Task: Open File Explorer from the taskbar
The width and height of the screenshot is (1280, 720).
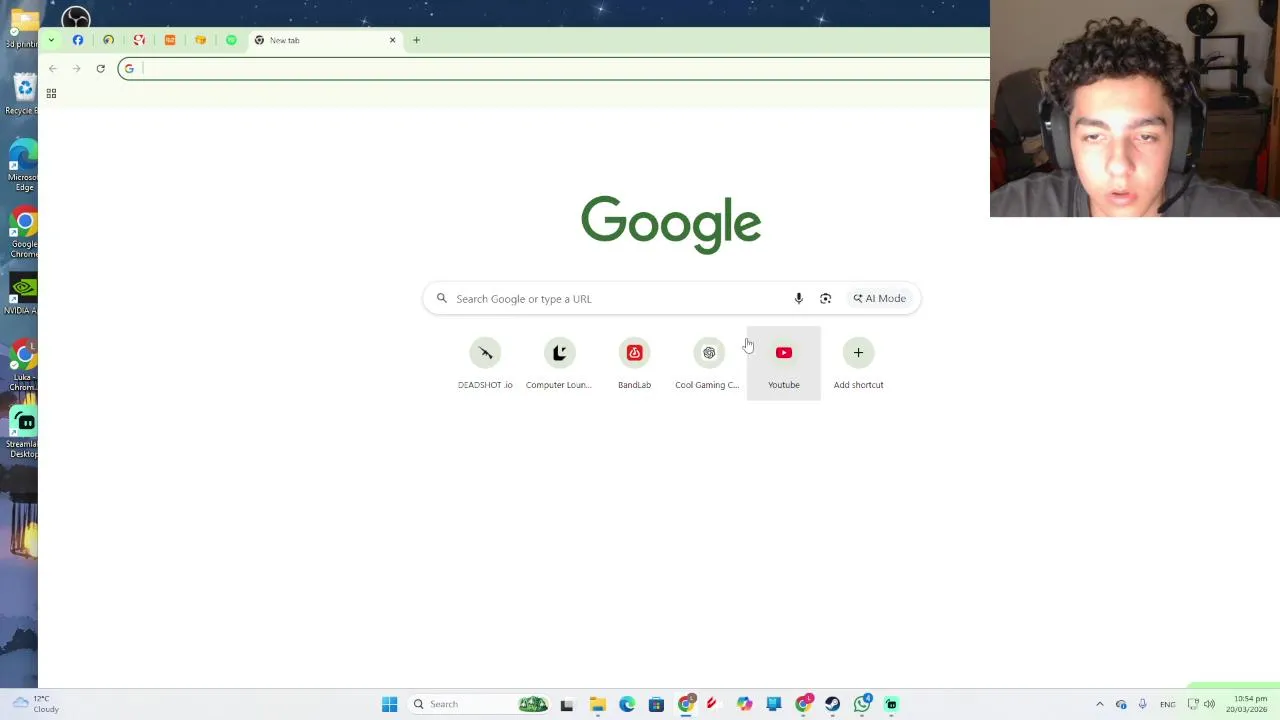Action: [597, 704]
